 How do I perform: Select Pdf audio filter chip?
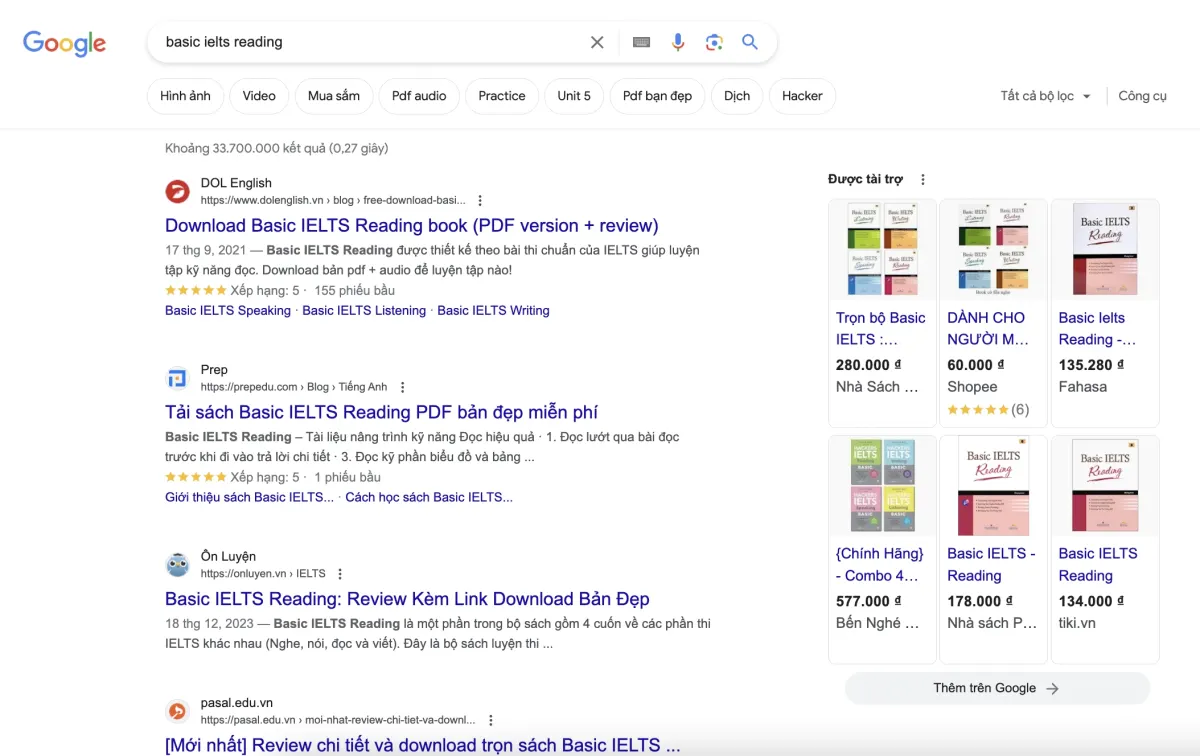(x=419, y=96)
